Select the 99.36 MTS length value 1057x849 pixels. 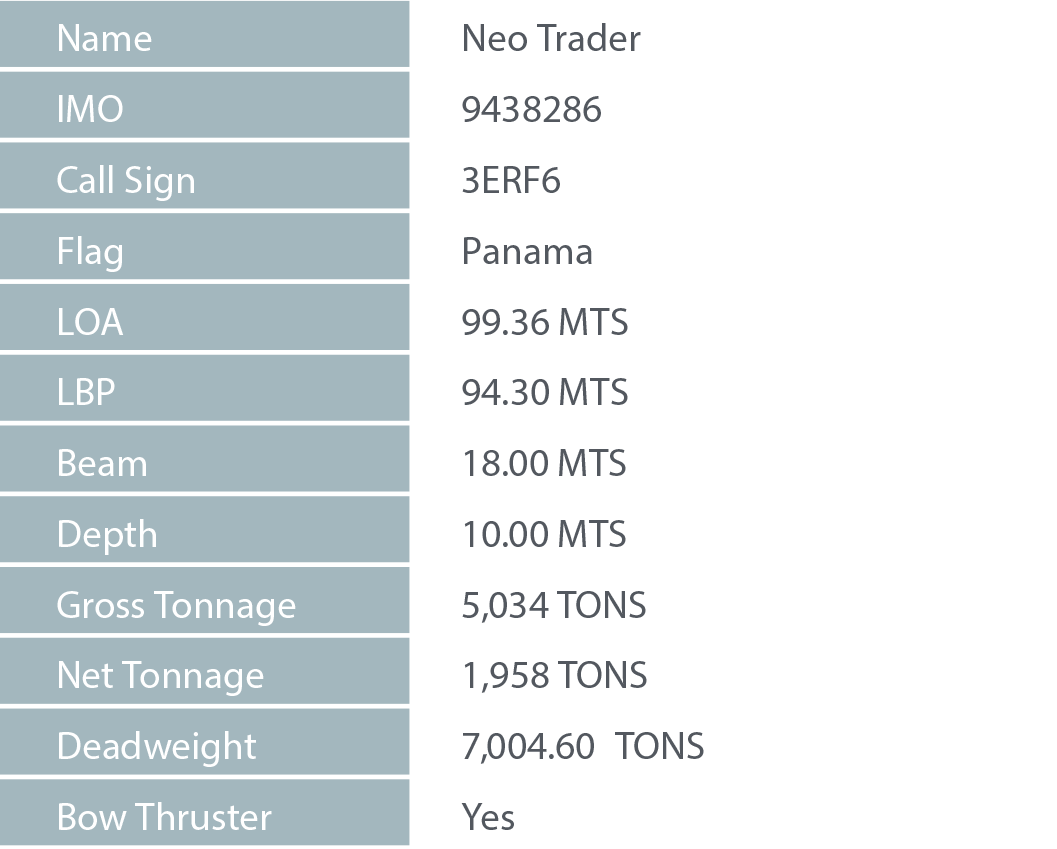(x=545, y=322)
